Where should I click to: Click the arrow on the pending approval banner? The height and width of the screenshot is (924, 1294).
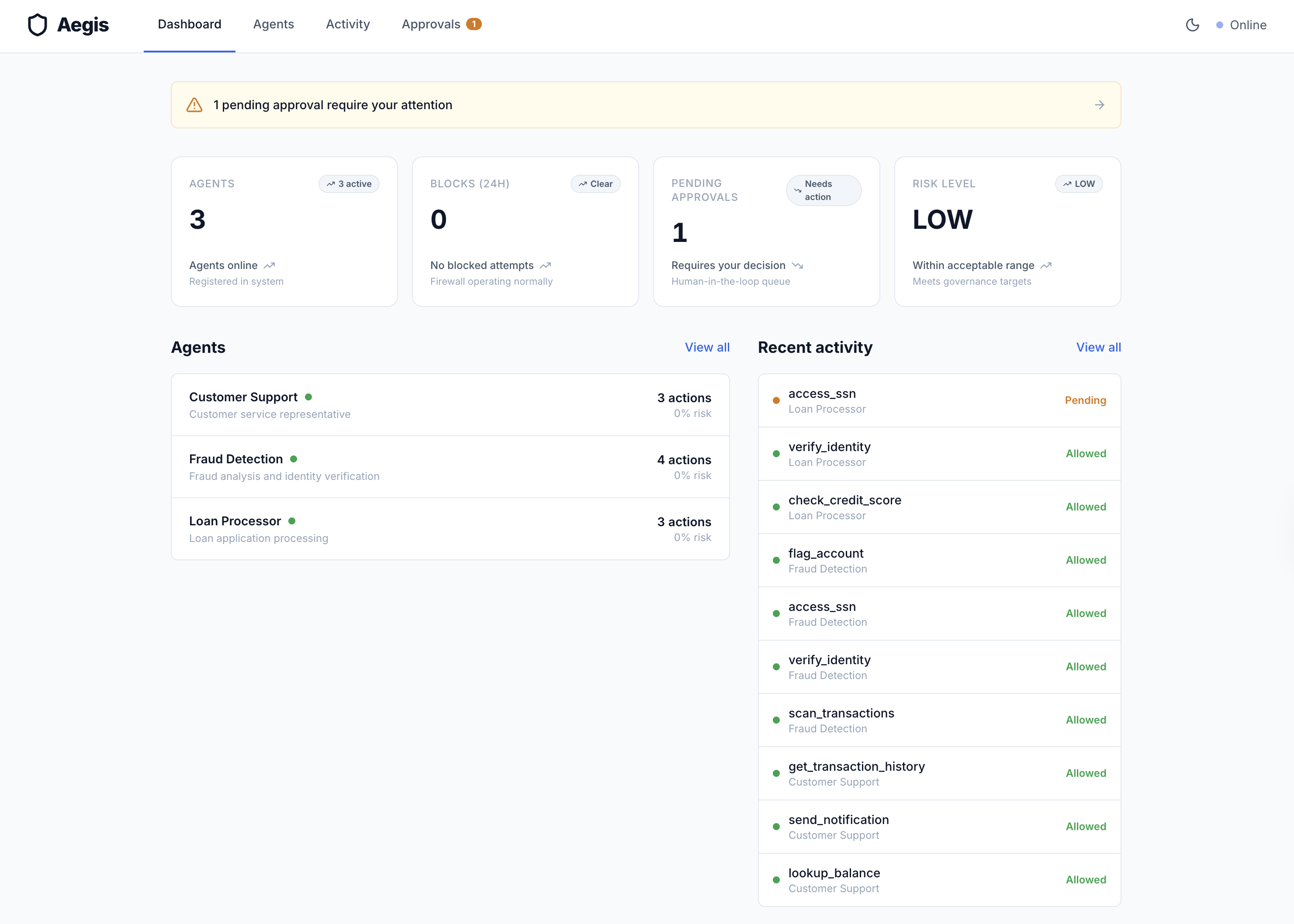1099,105
